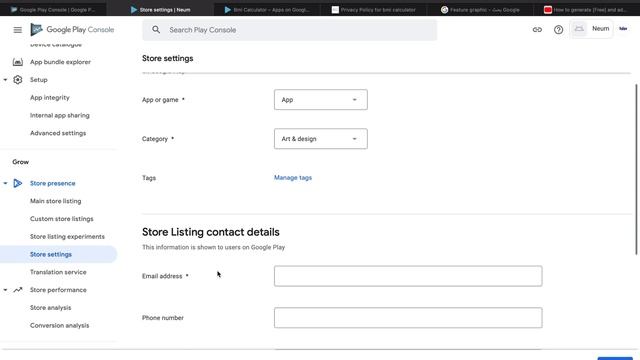Click the Setup gear icon
The image size is (640, 360).
18,80
